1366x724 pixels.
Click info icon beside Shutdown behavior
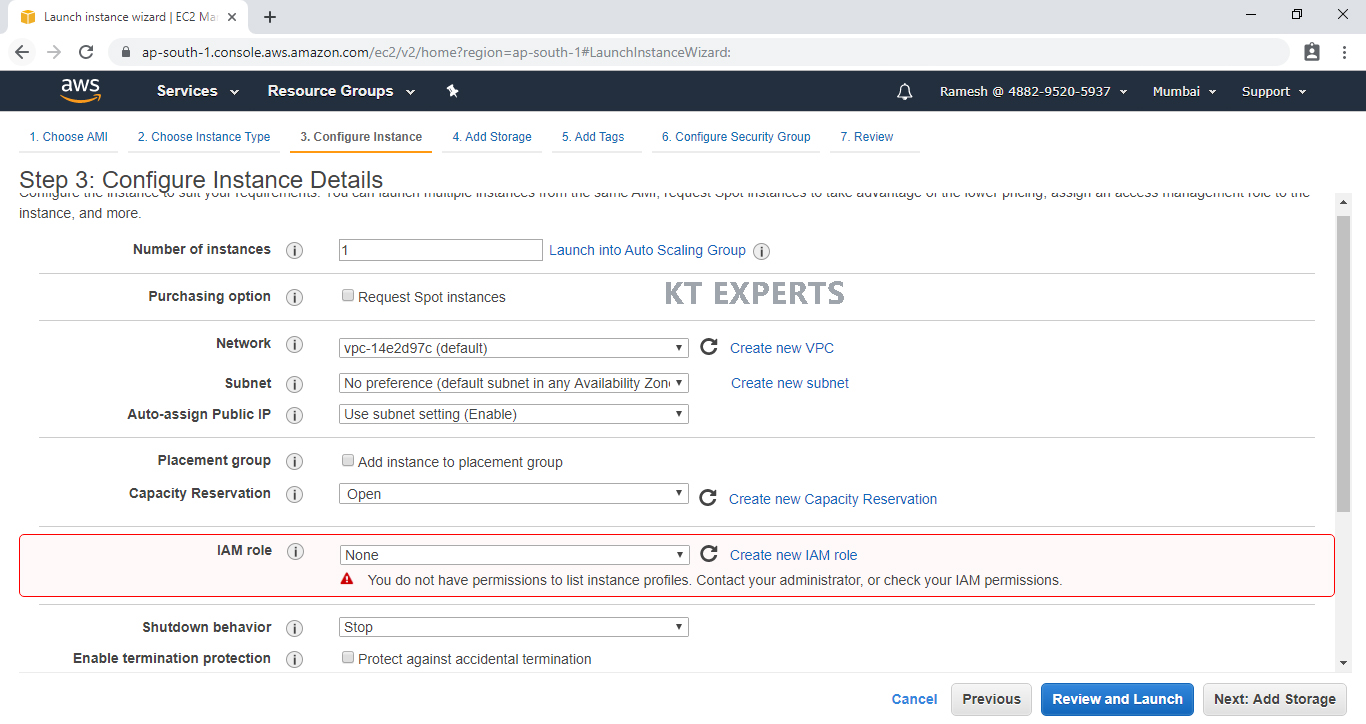click(294, 628)
